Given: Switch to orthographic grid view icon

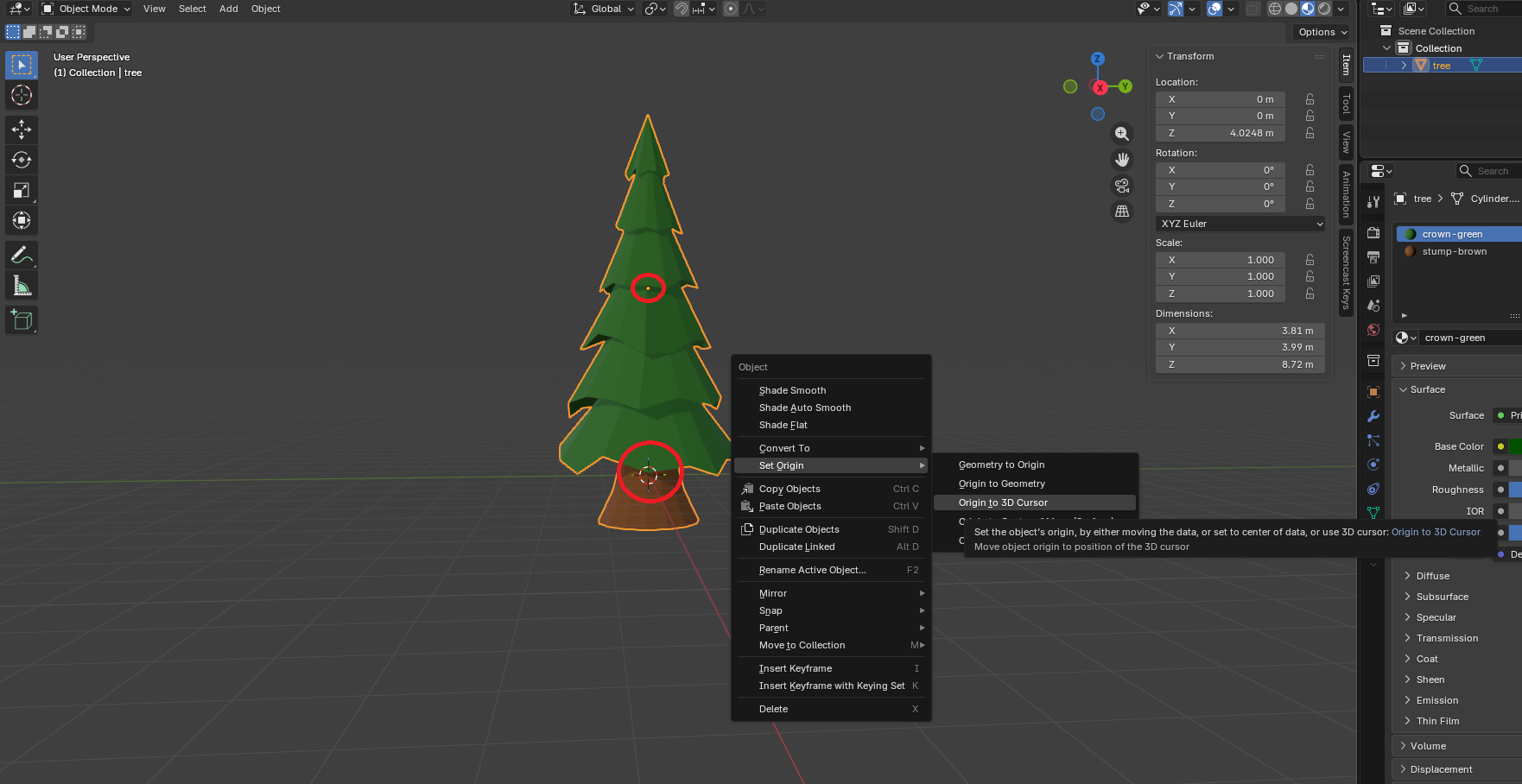Looking at the screenshot, I should [1121, 212].
